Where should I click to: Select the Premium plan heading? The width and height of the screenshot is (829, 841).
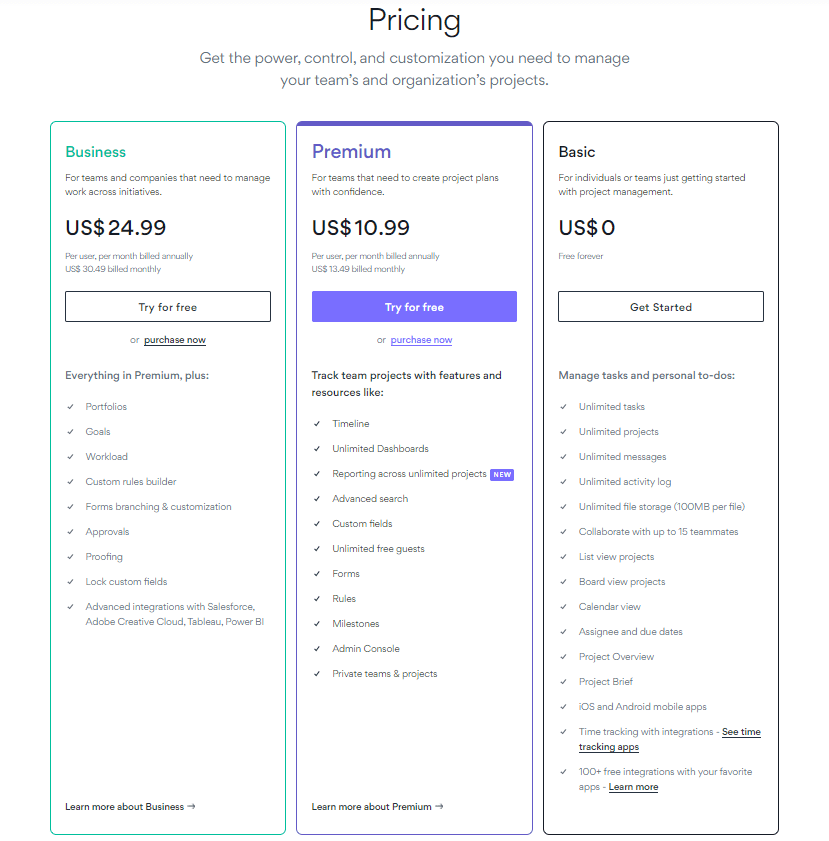pos(351,152)
